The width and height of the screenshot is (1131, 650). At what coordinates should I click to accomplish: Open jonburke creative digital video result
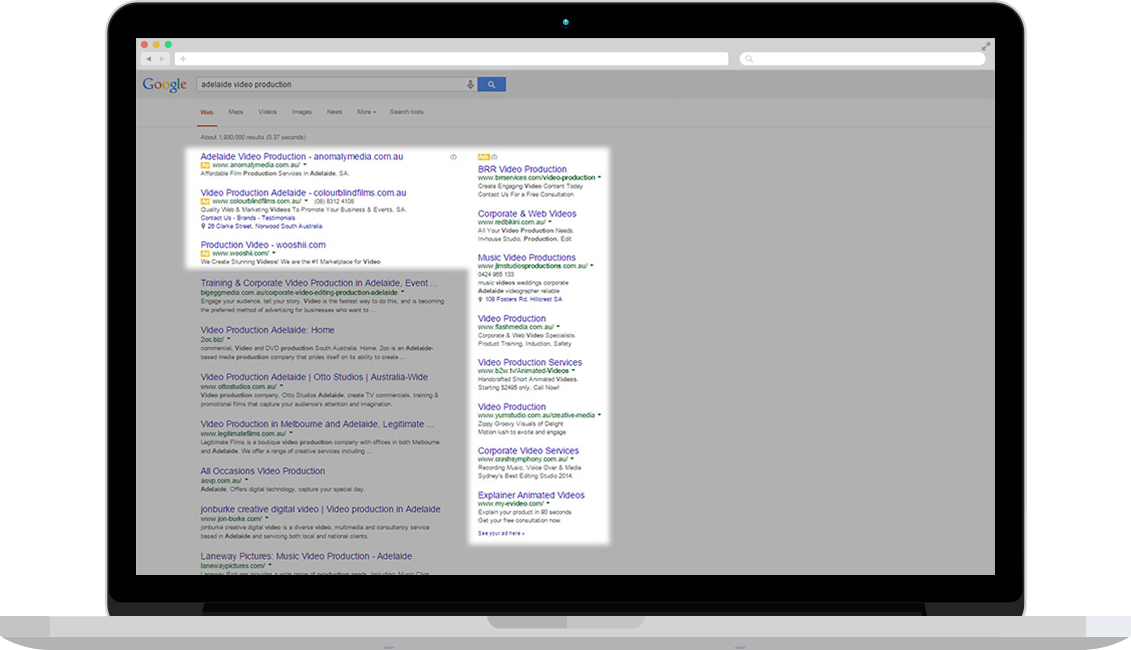[x=320, y=509]
